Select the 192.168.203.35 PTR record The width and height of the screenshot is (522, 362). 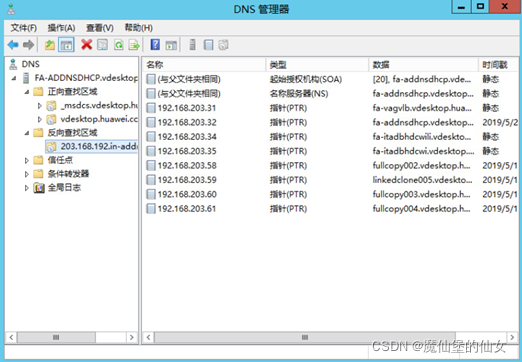click(187, 151)
